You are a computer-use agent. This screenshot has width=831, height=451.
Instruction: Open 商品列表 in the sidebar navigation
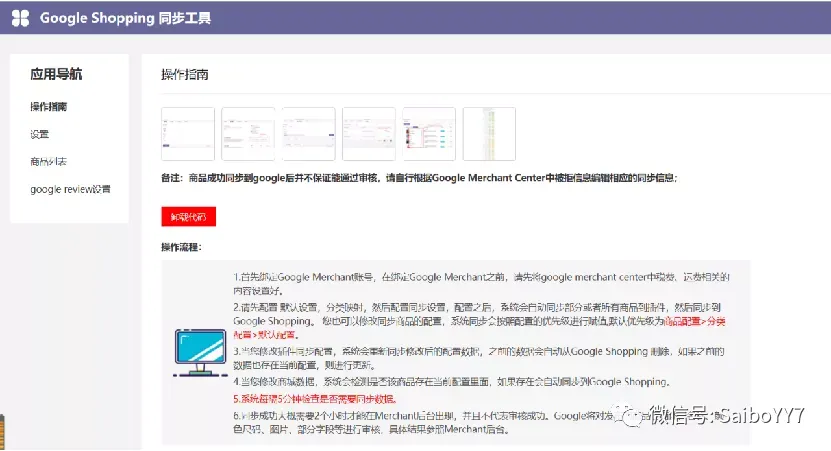coord(48,162)
